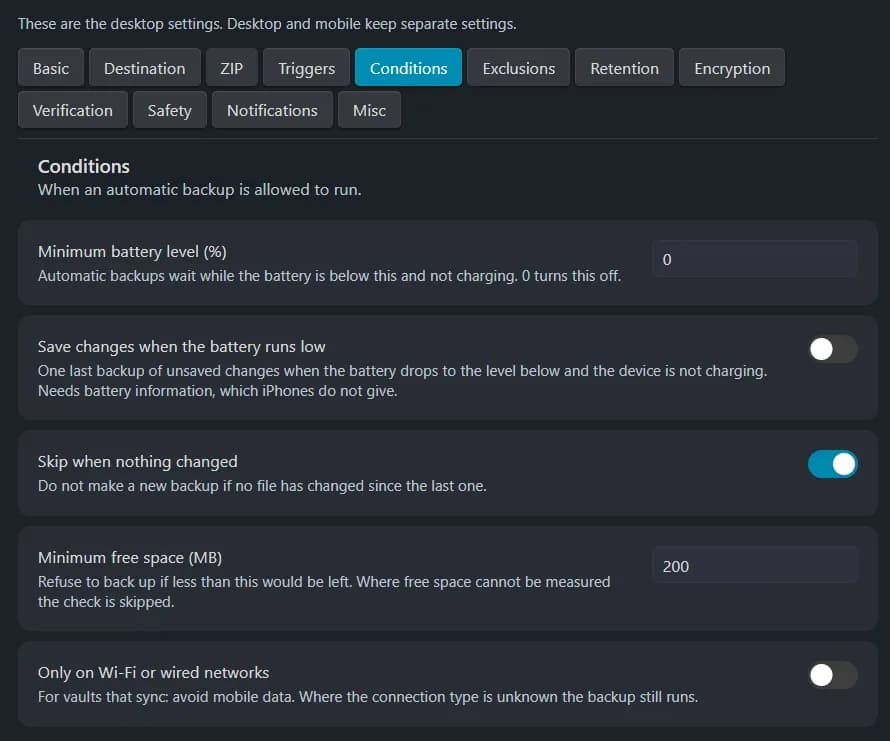Go to the Verification tab
This screenshot has height=741, width=890.
(73, 110)
